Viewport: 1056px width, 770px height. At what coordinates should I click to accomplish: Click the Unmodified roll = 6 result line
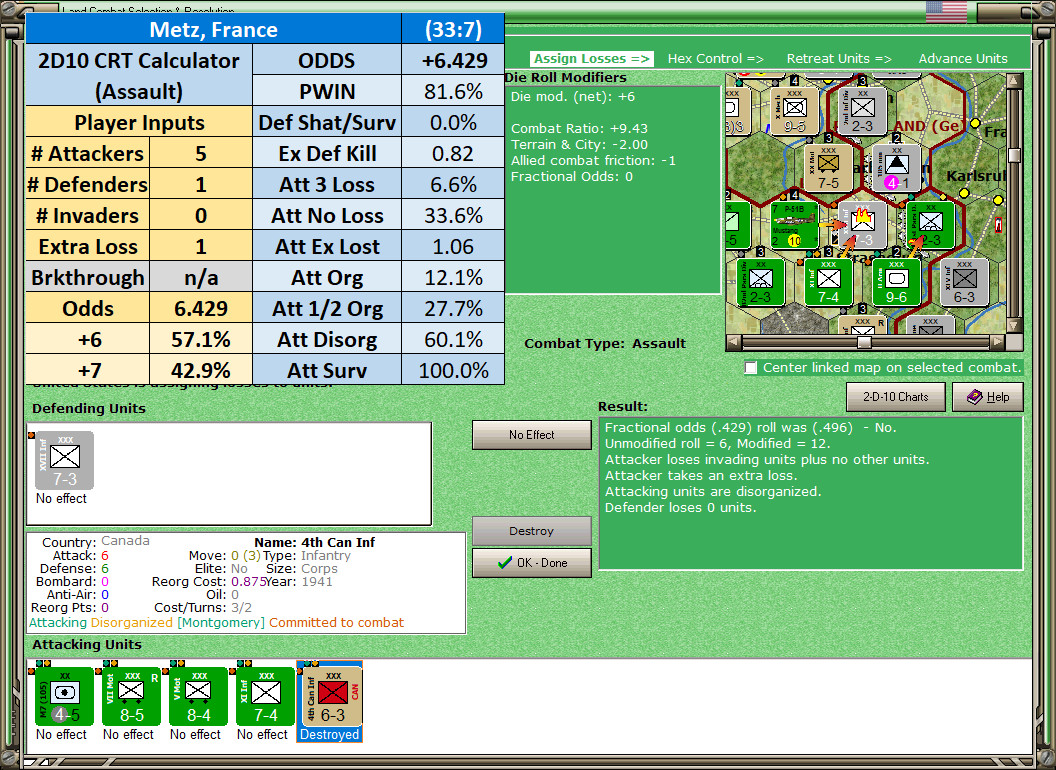[x=717, y=443]
